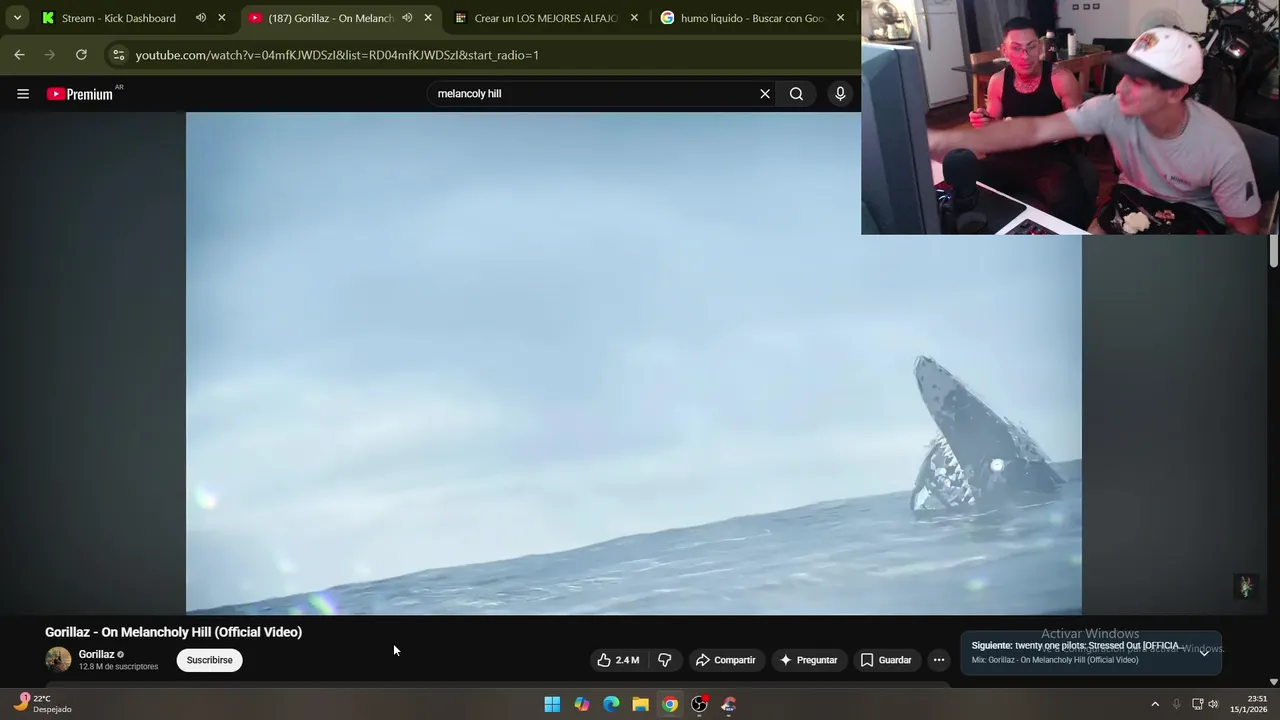Open more actions three-dot menu

(938, 660)
